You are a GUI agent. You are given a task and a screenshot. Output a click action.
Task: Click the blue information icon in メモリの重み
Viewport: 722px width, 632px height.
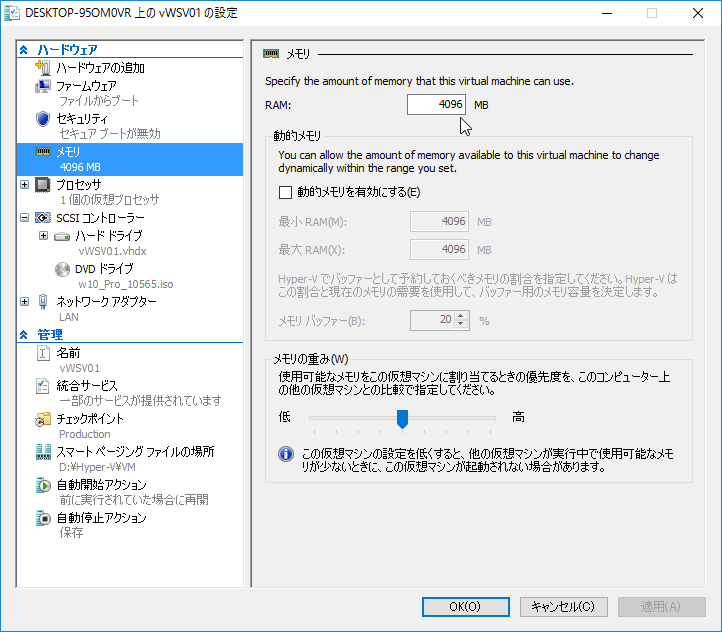[286, 454]
